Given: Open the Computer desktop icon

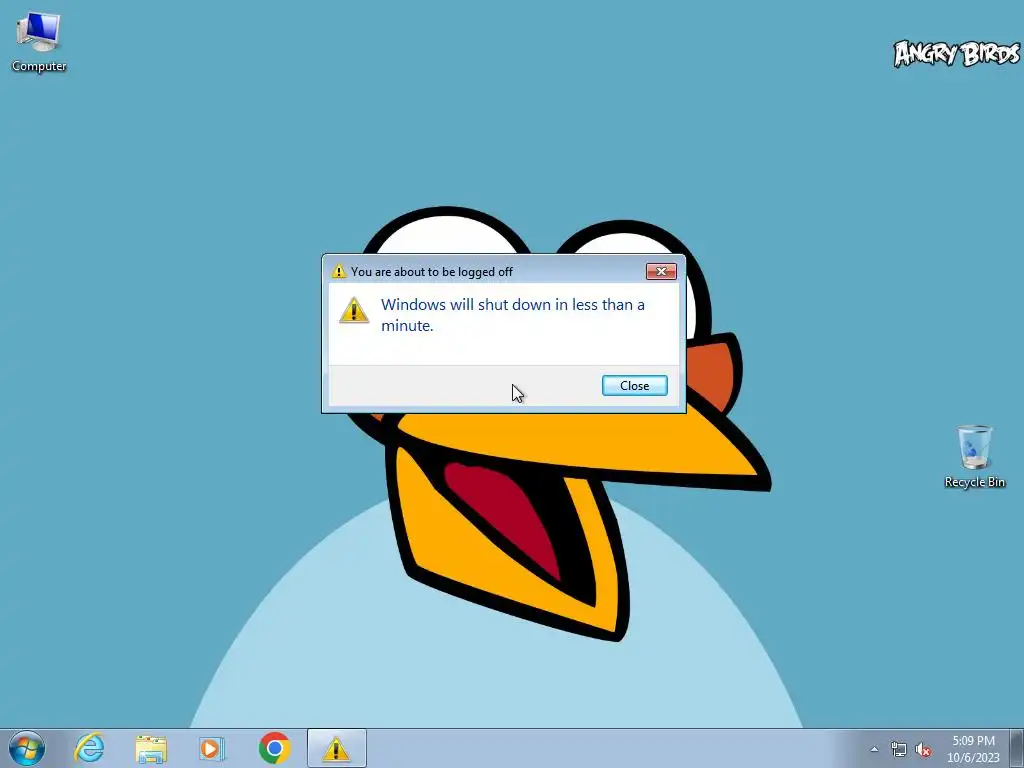Looking at the screenshot, I should pyautogui.click(x=39, y=42).
